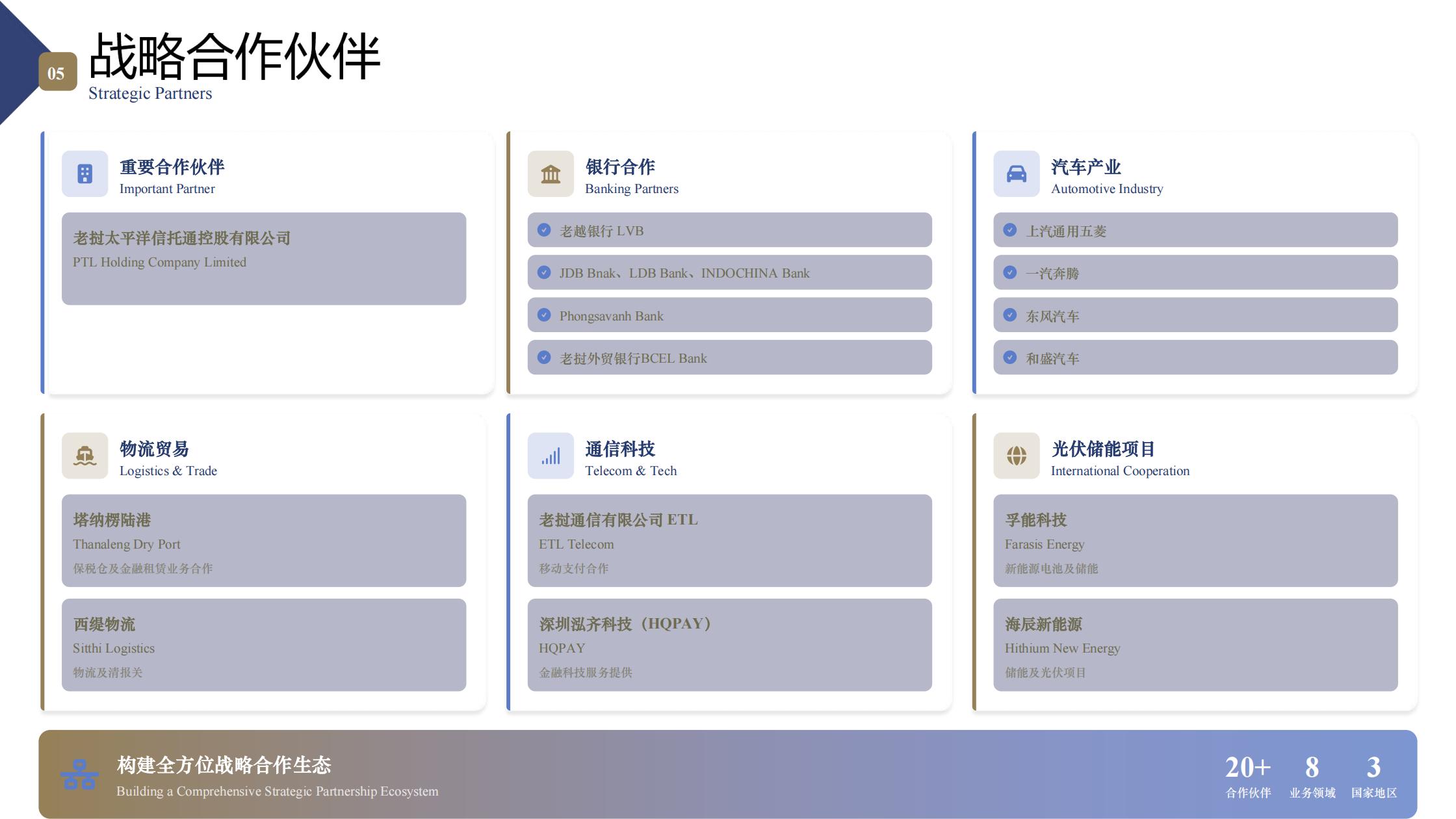Click the check icon beside JDB Bnak row
Image resolution: width=1456 pixels, height=819 pixels.
tap(544, 272)
